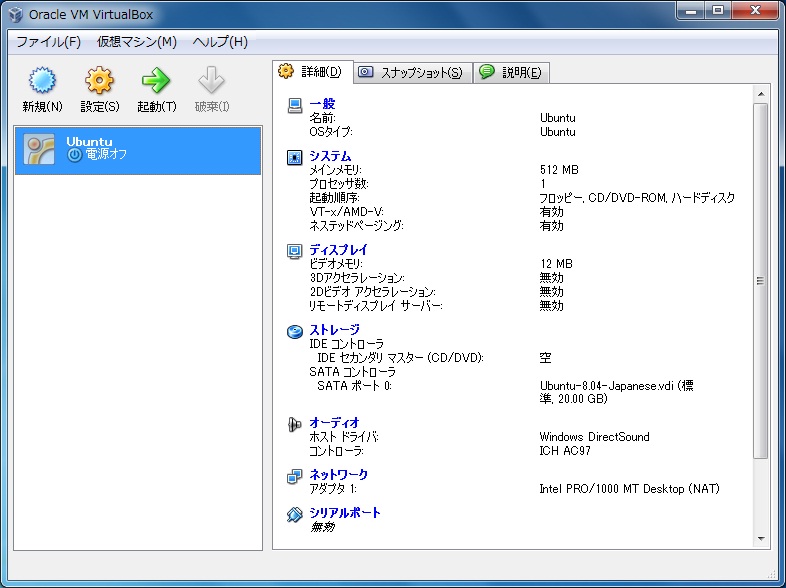Screen dimensions: 786x588
Task: Click the details pane scrollbar thumb
Action: [x=761, y=281]
